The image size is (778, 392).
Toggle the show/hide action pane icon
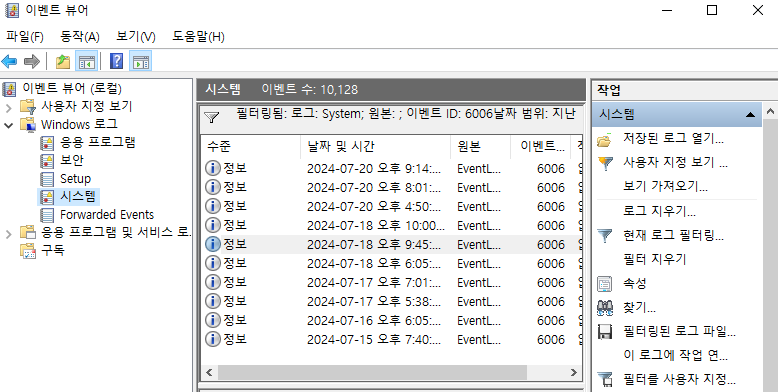coord(140,62)
